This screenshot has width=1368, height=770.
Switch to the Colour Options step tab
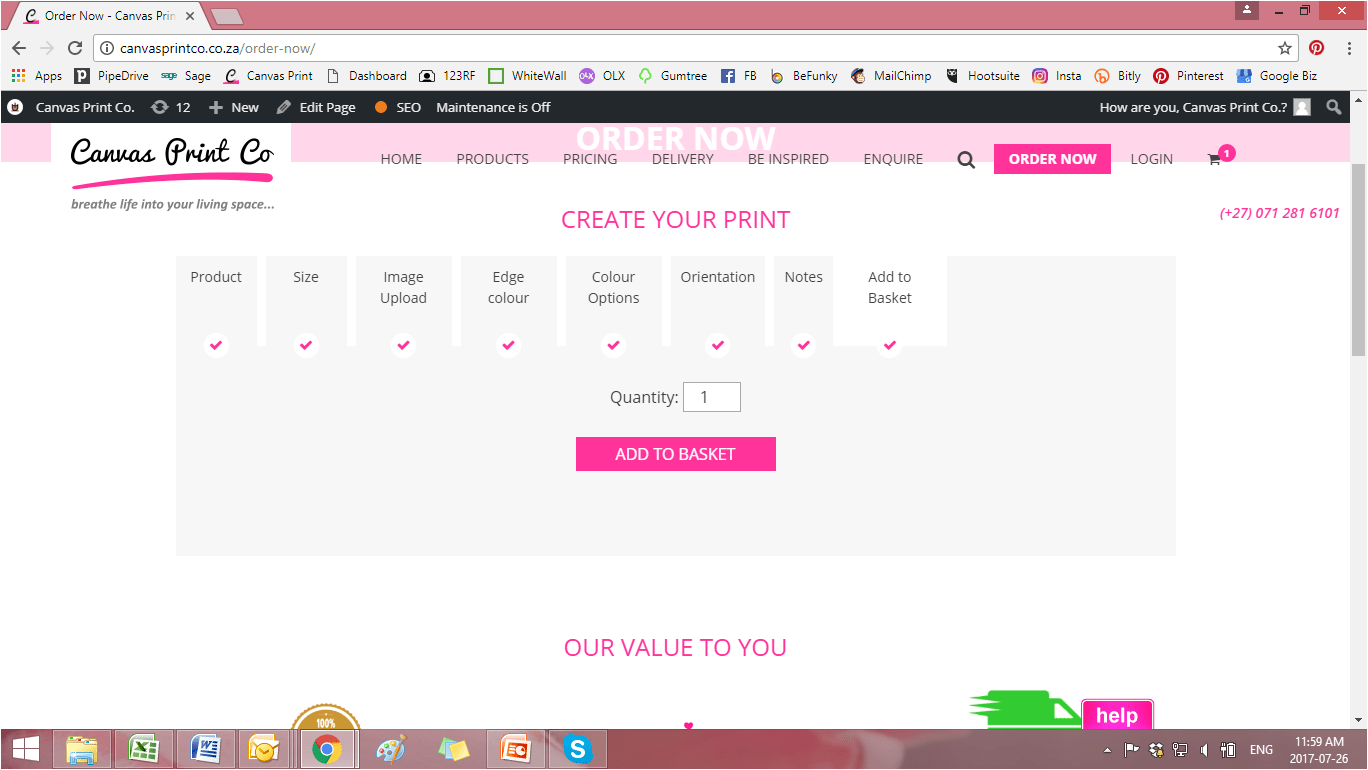(x=614, y=301)
